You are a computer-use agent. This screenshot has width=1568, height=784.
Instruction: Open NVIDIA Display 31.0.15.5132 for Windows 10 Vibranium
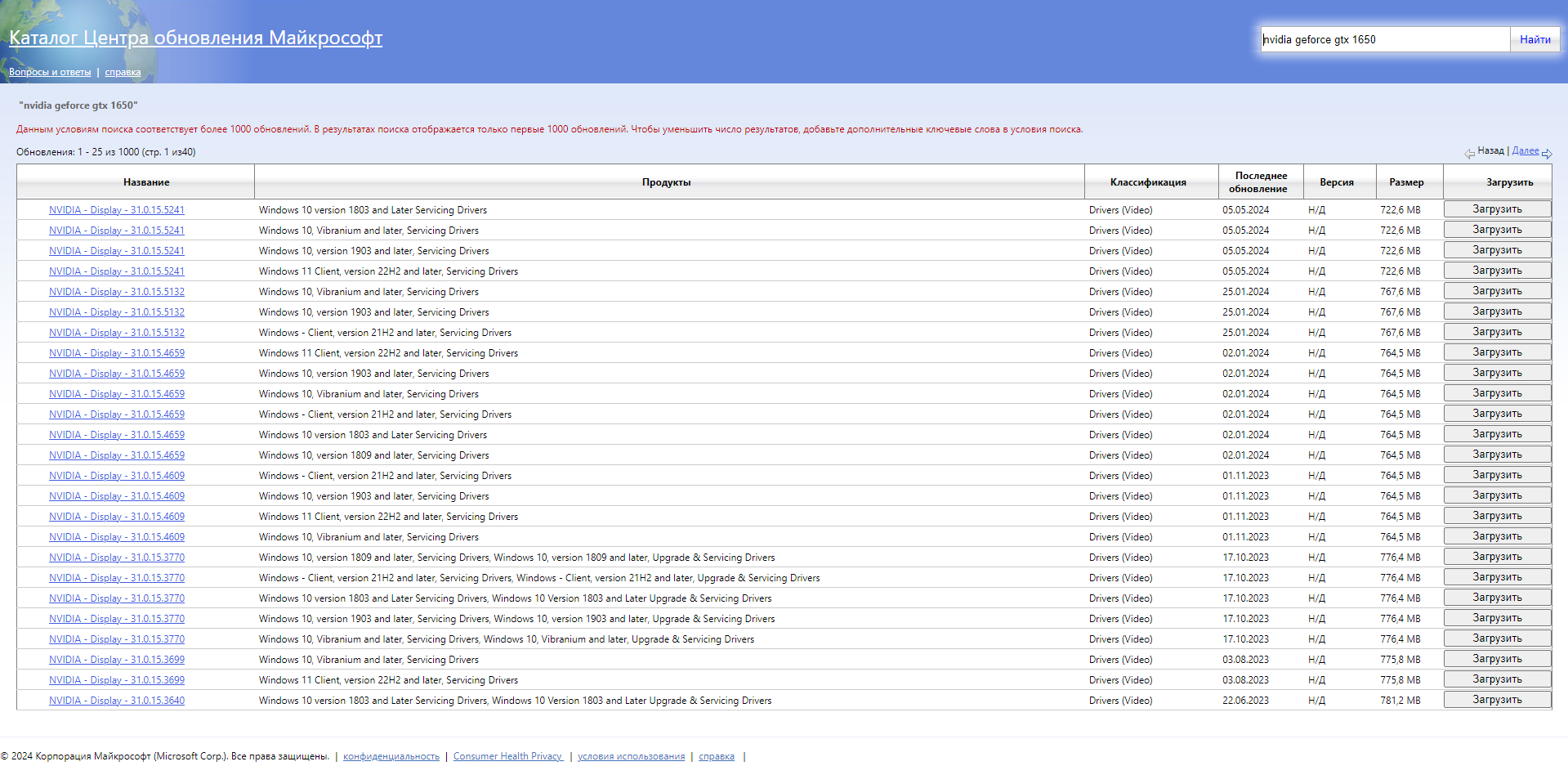(117, 292)
